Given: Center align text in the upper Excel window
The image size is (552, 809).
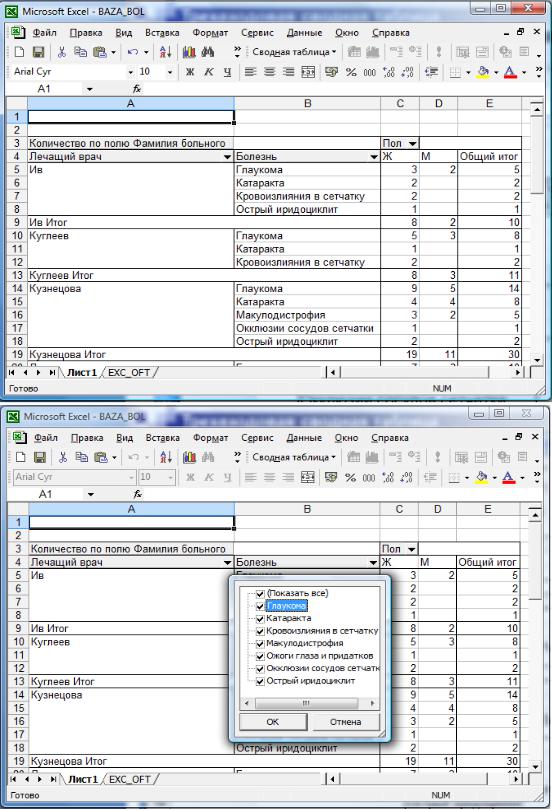Looking at the screenshot, I should coord(269,72).
